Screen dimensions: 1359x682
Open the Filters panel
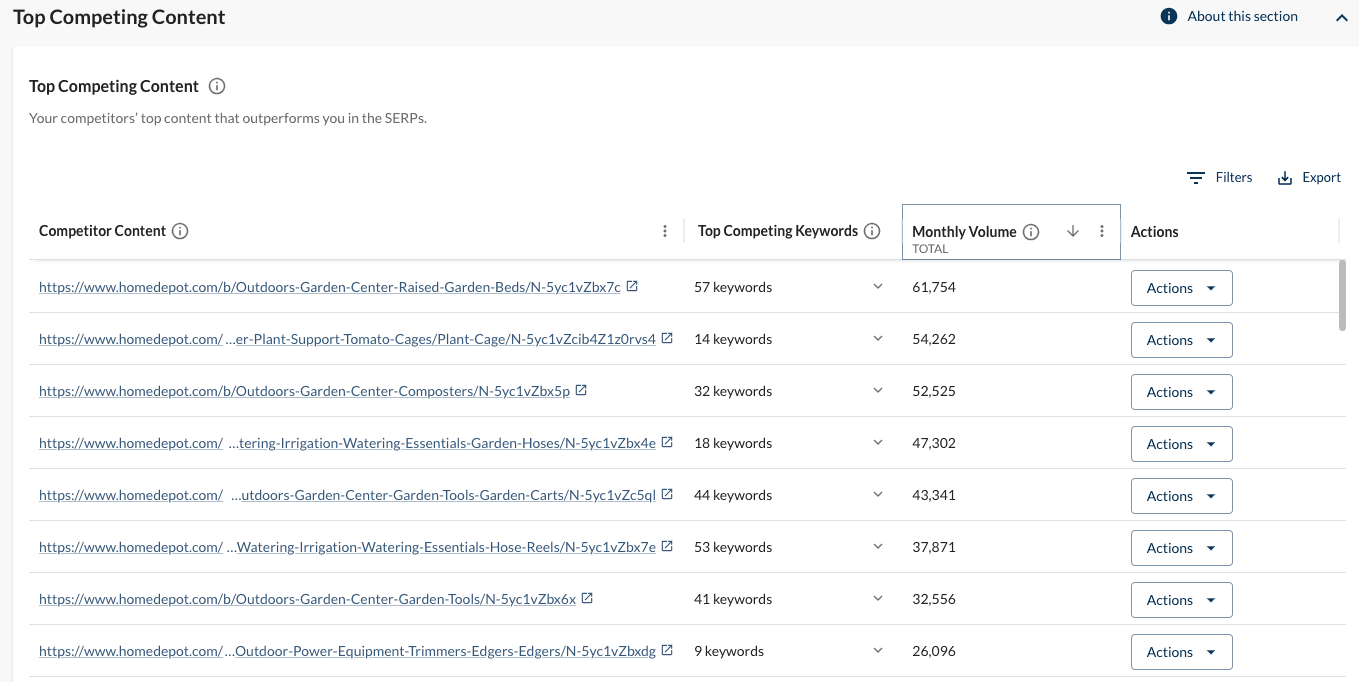pos(1220,177)
